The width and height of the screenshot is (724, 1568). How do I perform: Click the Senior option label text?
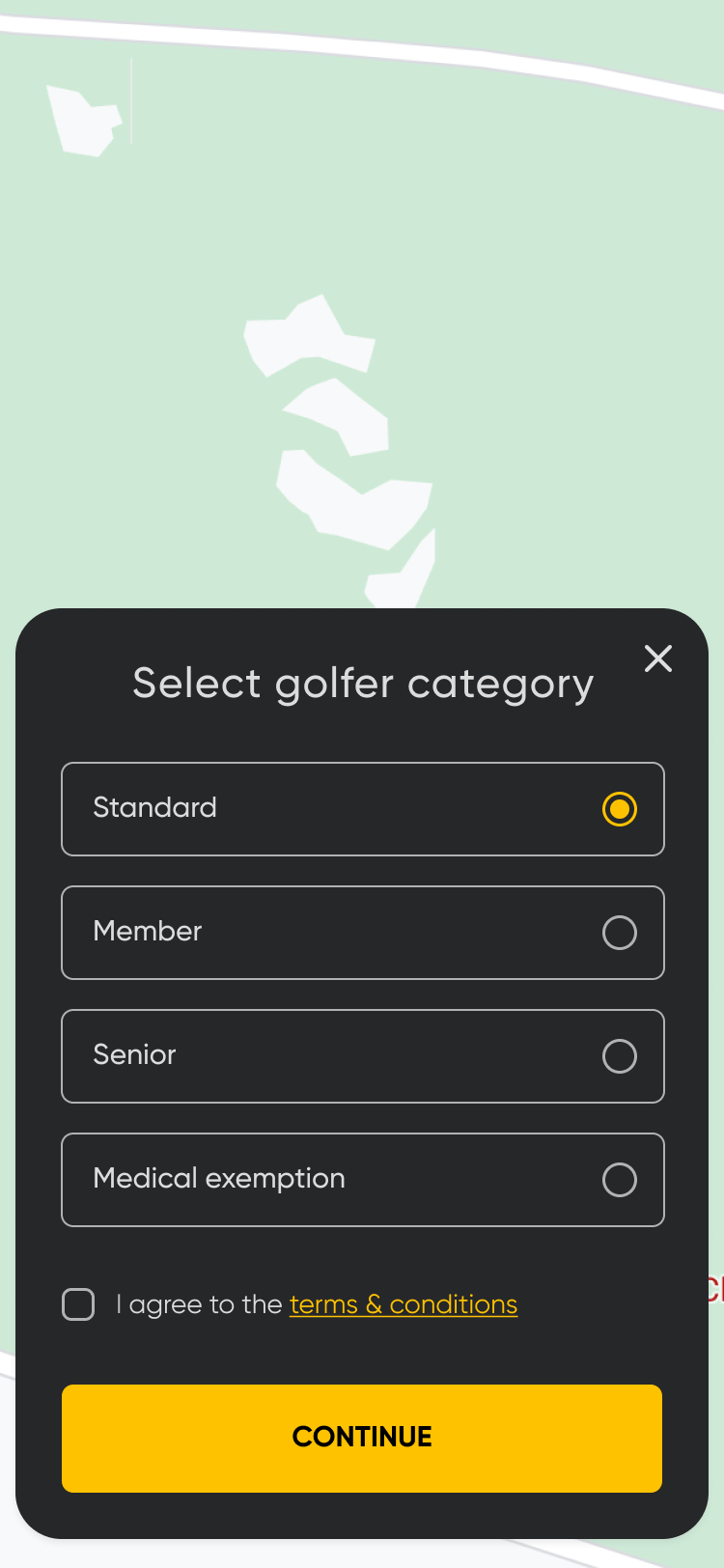pos(134,1054)
